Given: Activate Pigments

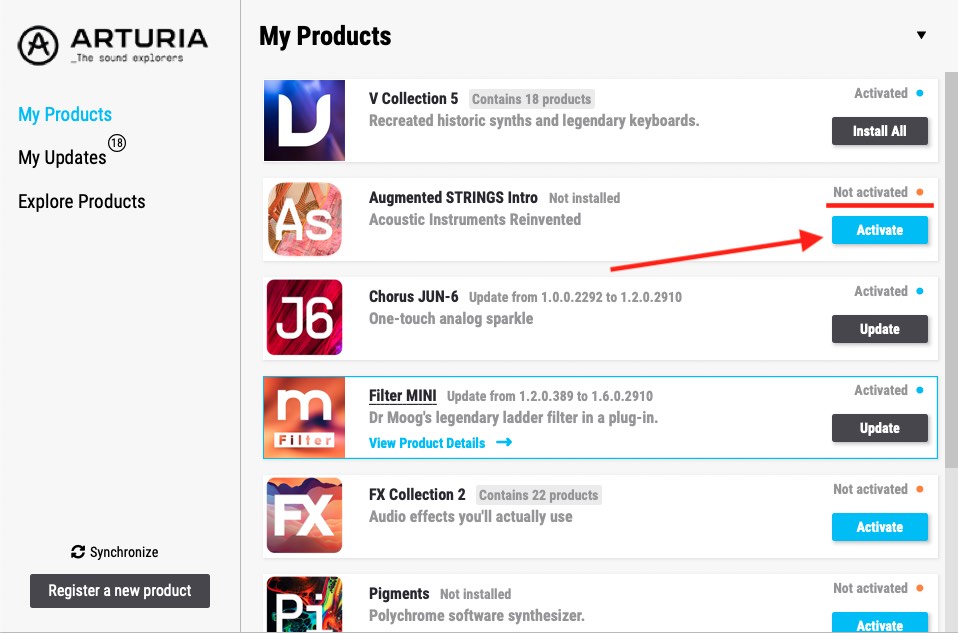Looking at the screenshot, I should pyautogui.click(x=880, y=622).
